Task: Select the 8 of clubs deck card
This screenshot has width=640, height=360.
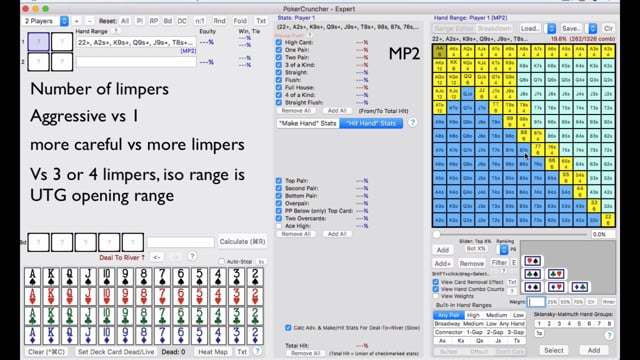Action: (x=144, y=316)
